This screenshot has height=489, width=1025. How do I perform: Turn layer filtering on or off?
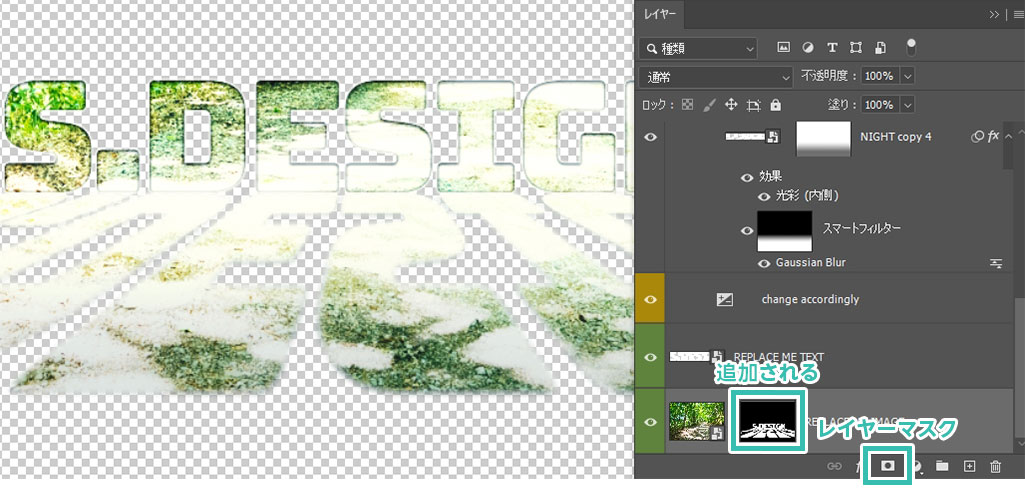910,45
